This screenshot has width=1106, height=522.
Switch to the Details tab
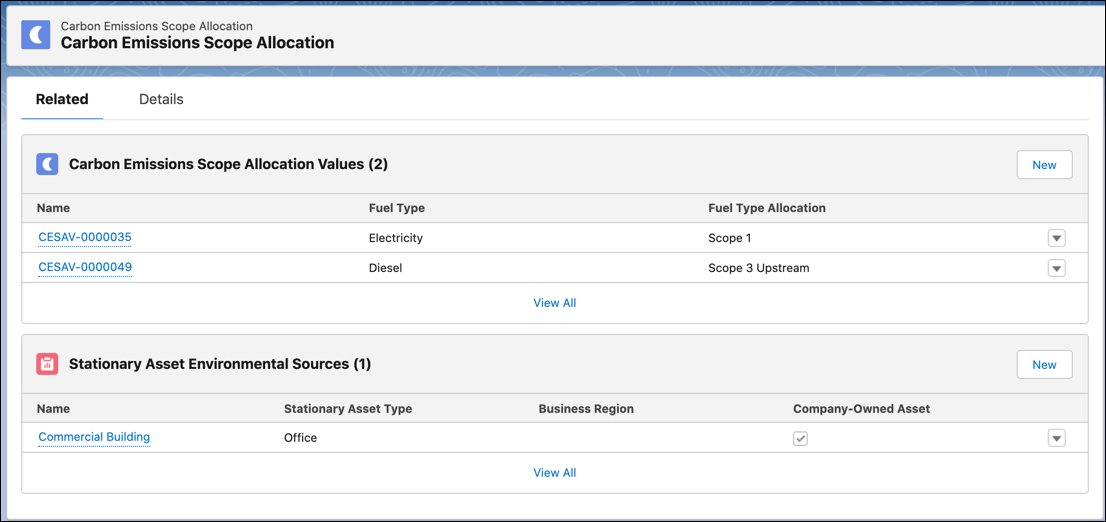[x=161, y=99]
